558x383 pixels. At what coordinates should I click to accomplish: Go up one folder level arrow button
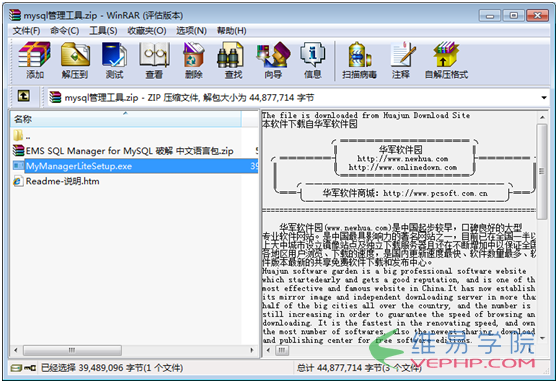pyautogui.click(x=24, y=96)
